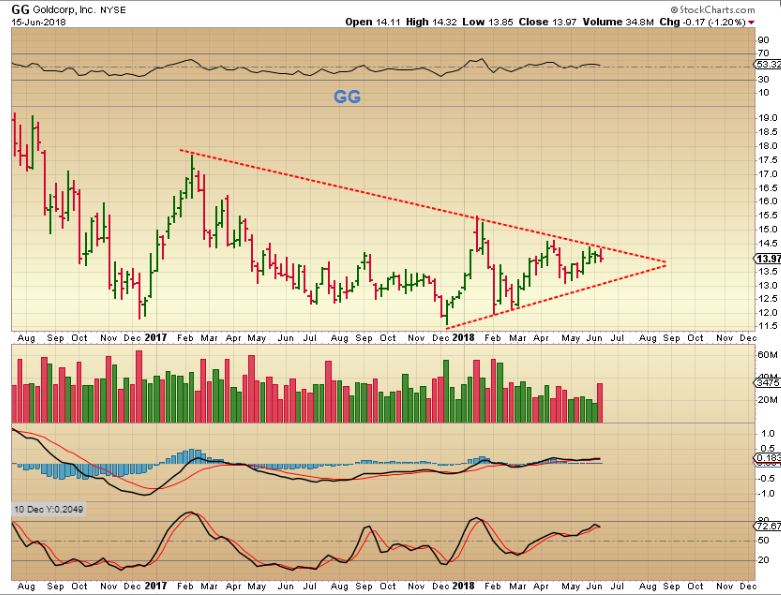Click the February 2017 peak price bar

point(192,177)
